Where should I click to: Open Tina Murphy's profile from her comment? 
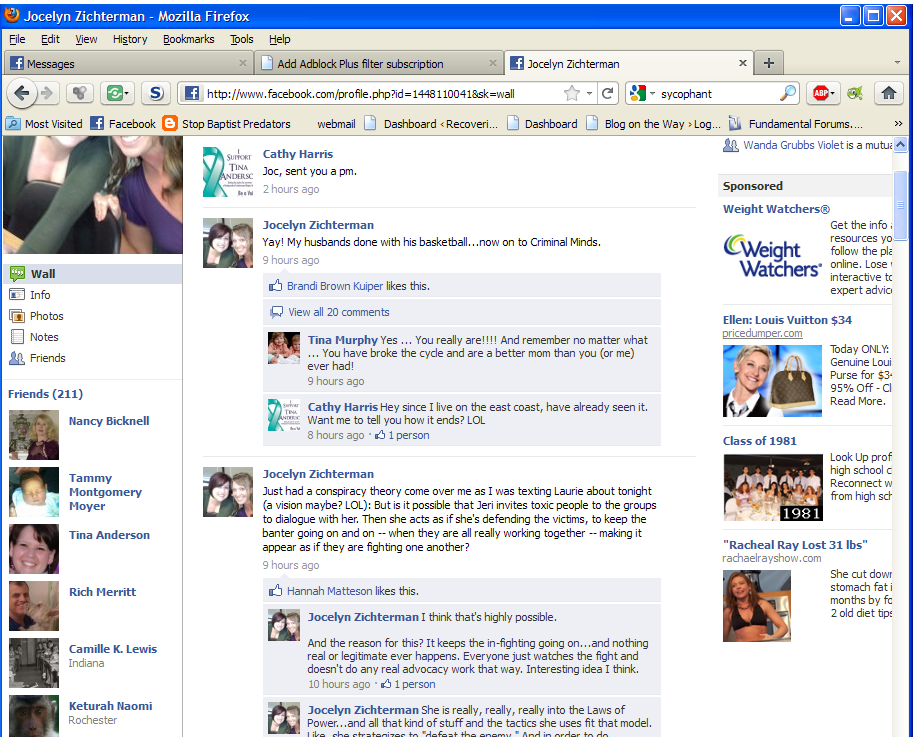point(342,340)
